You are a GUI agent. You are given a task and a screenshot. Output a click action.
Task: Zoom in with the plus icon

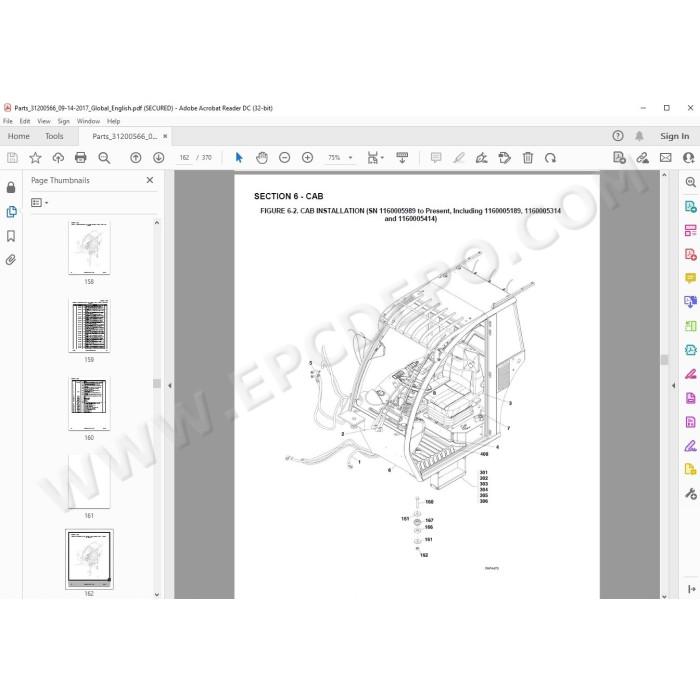(307, 158)
